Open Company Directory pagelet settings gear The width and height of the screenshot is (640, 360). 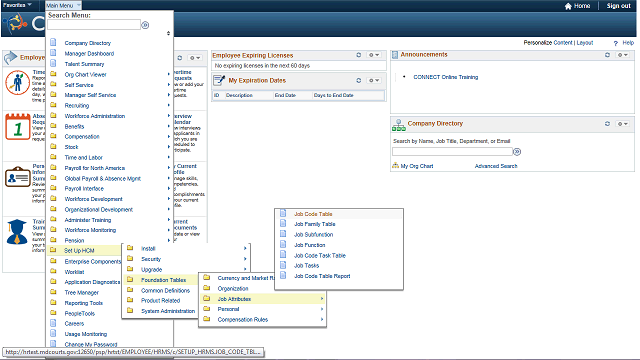622,124
